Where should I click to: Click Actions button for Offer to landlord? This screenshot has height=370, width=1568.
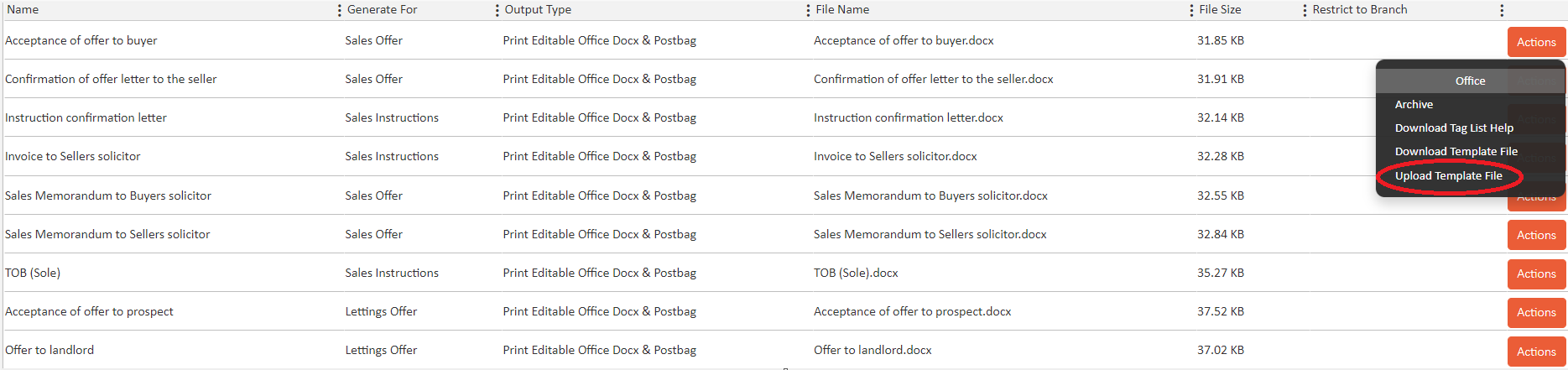1535,352
